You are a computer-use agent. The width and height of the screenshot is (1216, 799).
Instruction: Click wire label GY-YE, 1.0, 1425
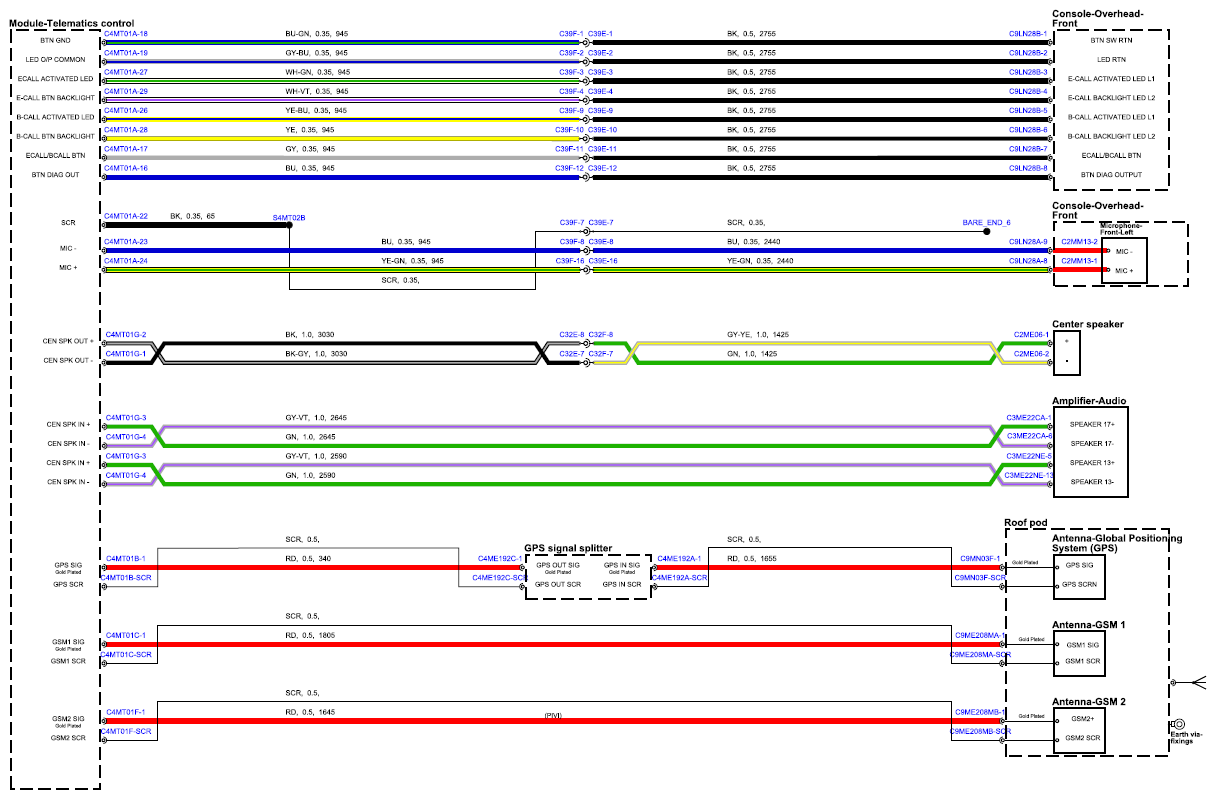pyautogui.click(x=758, y=334)
